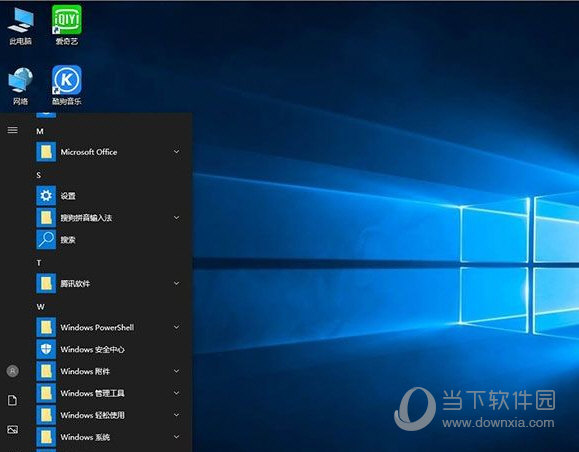Click the Windows 安全中心 shield icon
This screenshot has width=579, height=452.
pos(46,349)
